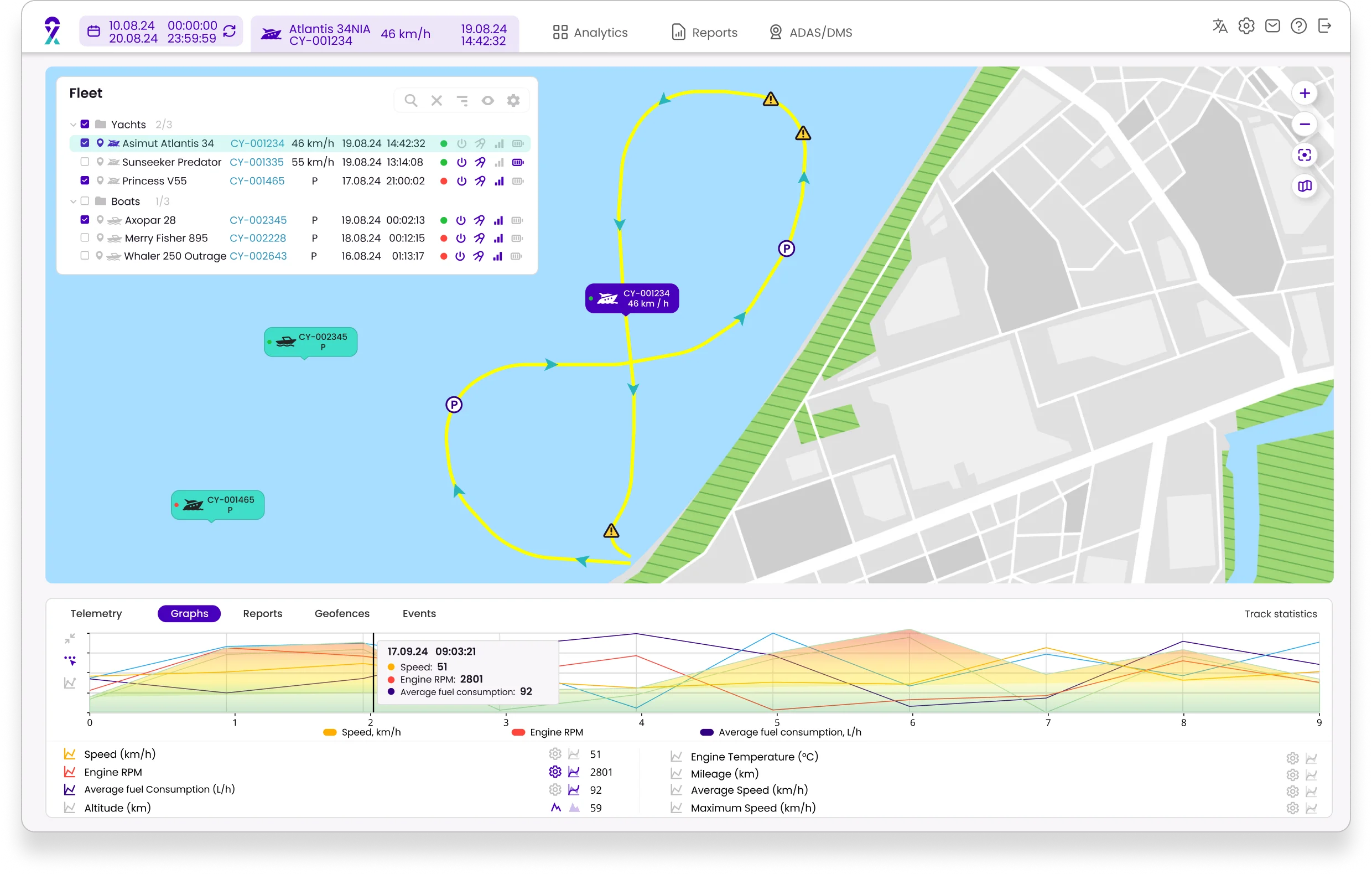Collapse the Yachts folder group

(73, 125)
